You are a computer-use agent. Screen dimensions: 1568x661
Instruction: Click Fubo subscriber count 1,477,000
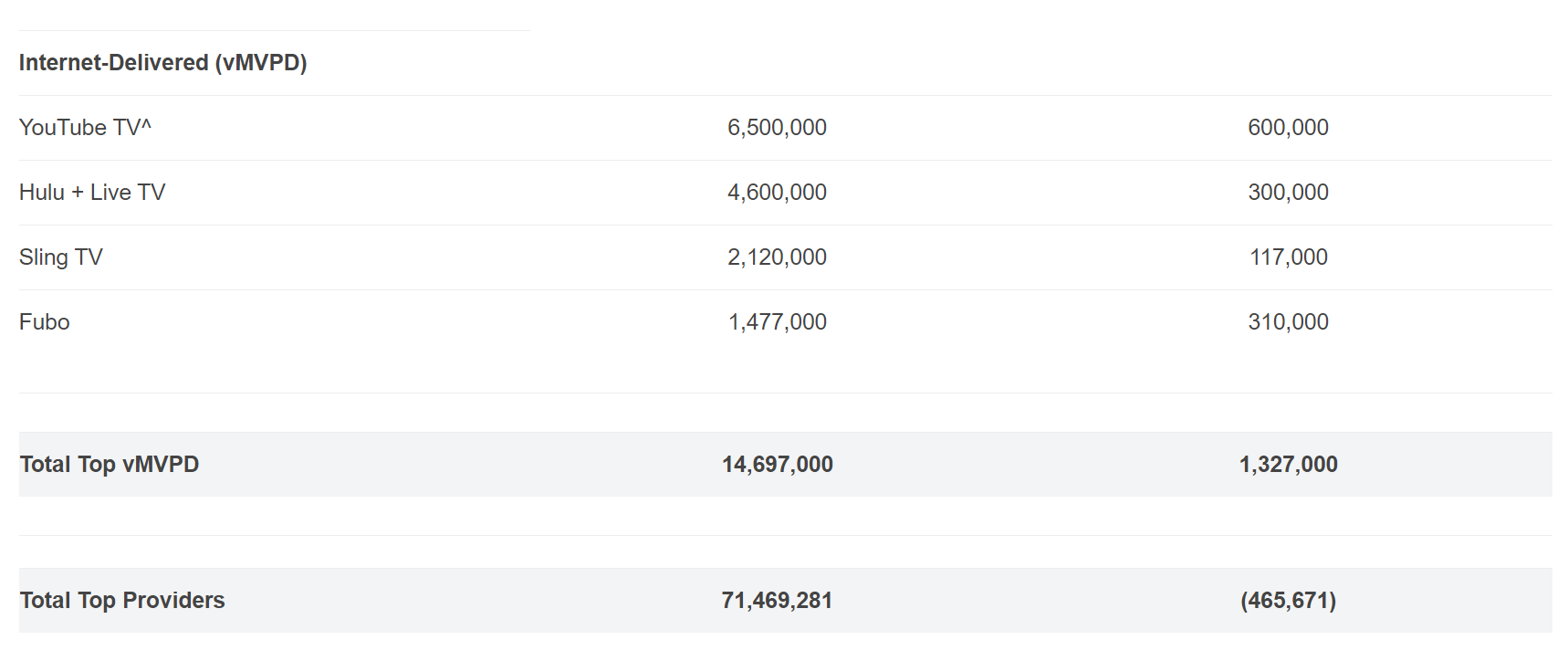point(777,322)
